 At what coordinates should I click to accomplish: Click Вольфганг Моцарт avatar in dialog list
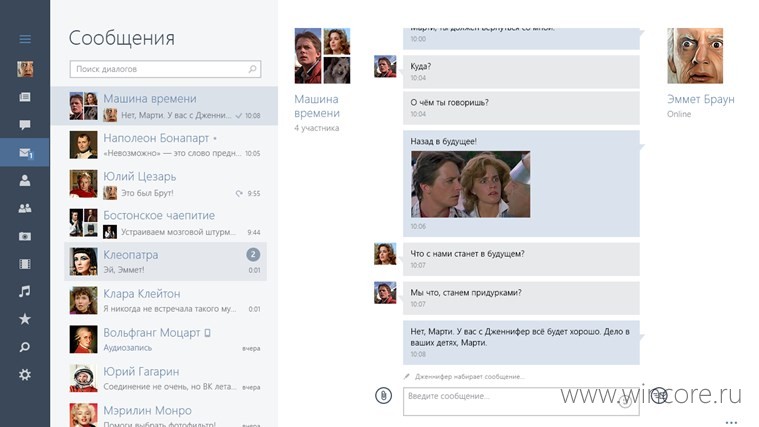point(83,339)
